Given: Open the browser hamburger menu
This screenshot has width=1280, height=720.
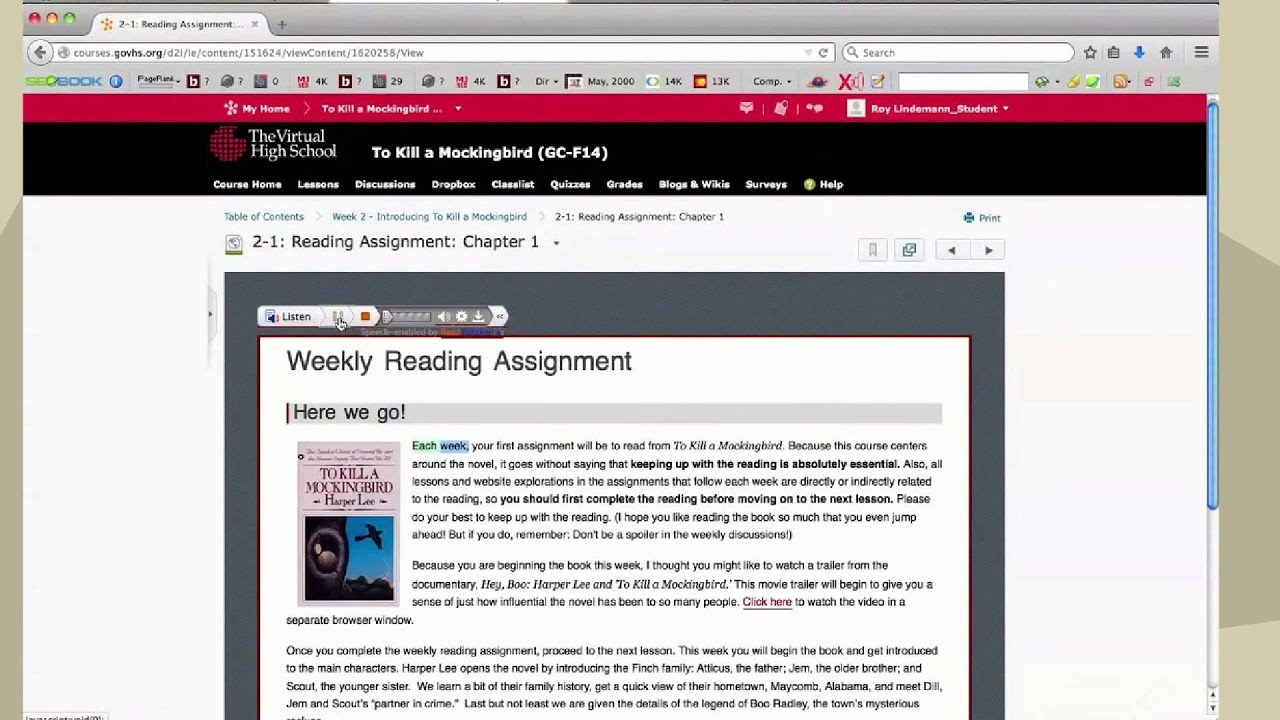Looking at the screenshot, I should pyautogui.click(x=1201, y=52).
